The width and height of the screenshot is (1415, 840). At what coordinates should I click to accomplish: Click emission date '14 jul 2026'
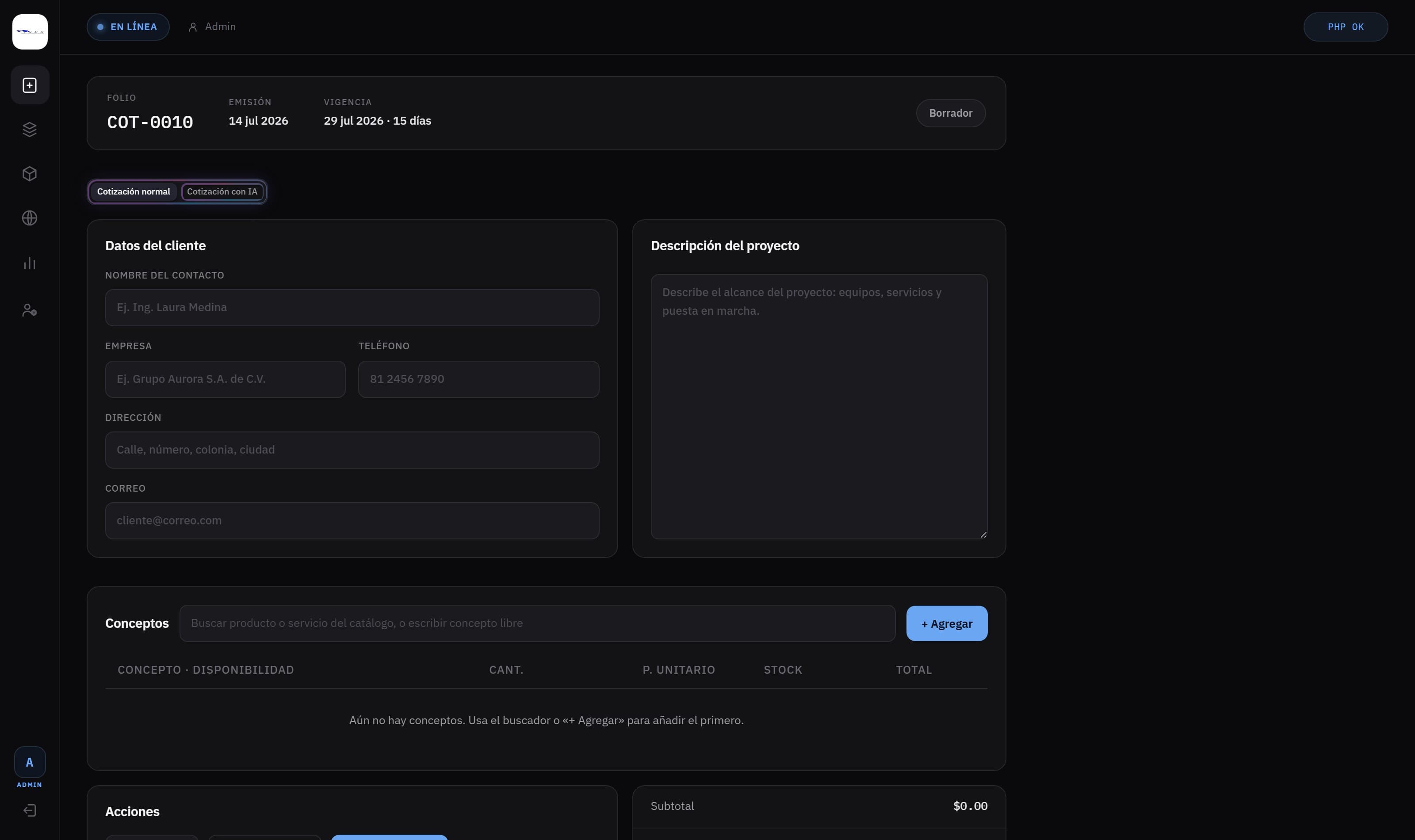coord(258,121)
